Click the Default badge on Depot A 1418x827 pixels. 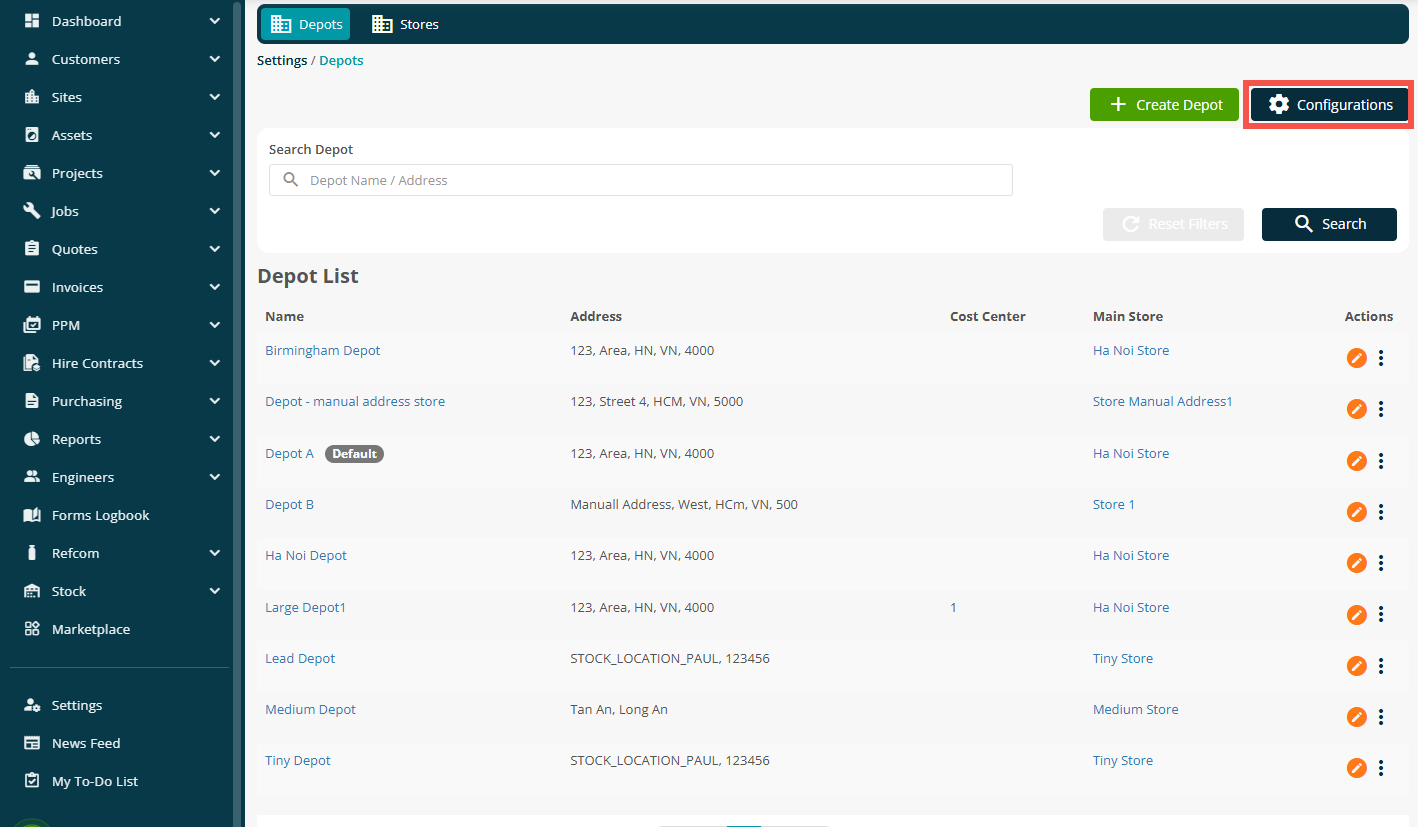354,454
